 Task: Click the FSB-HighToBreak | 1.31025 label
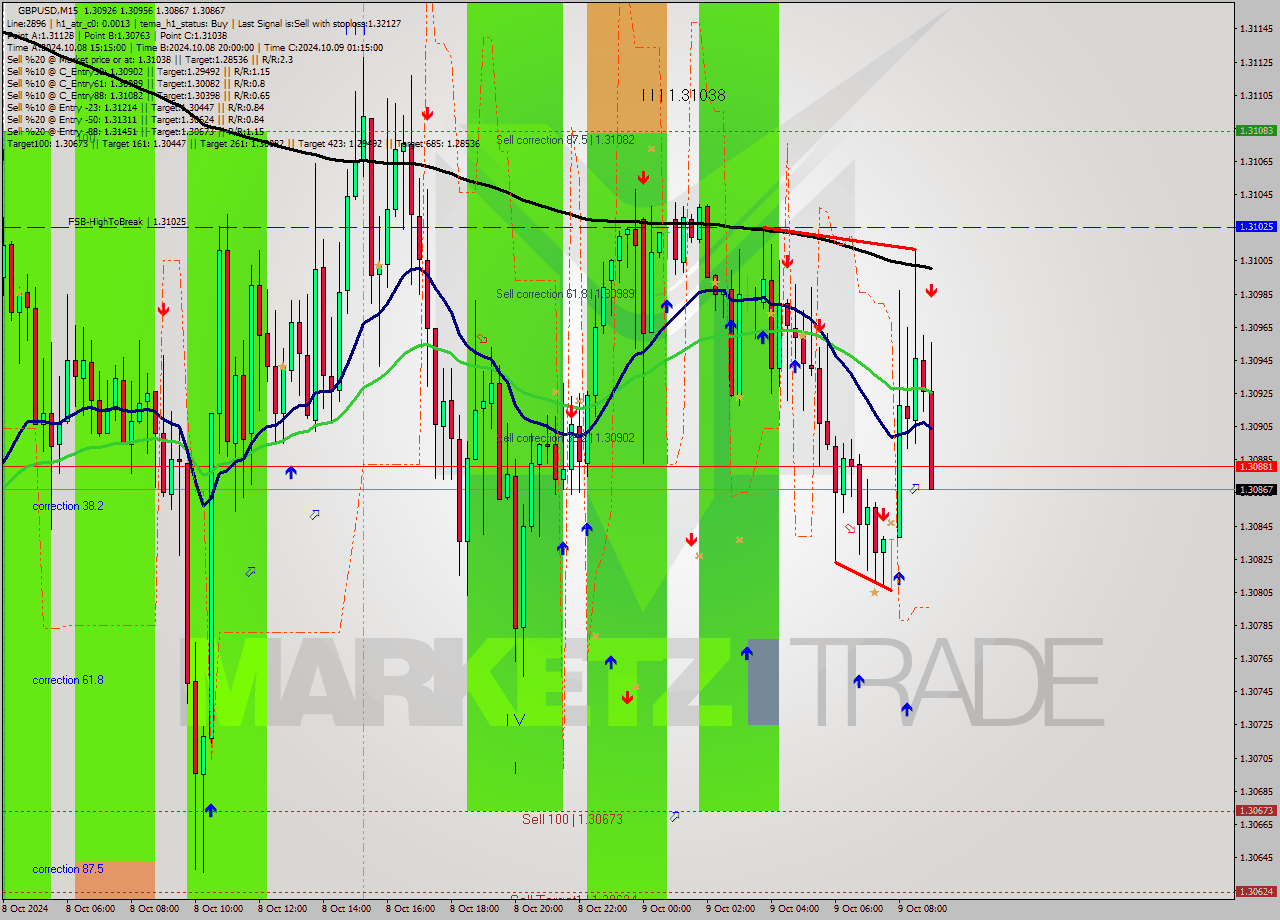[127, 221]
